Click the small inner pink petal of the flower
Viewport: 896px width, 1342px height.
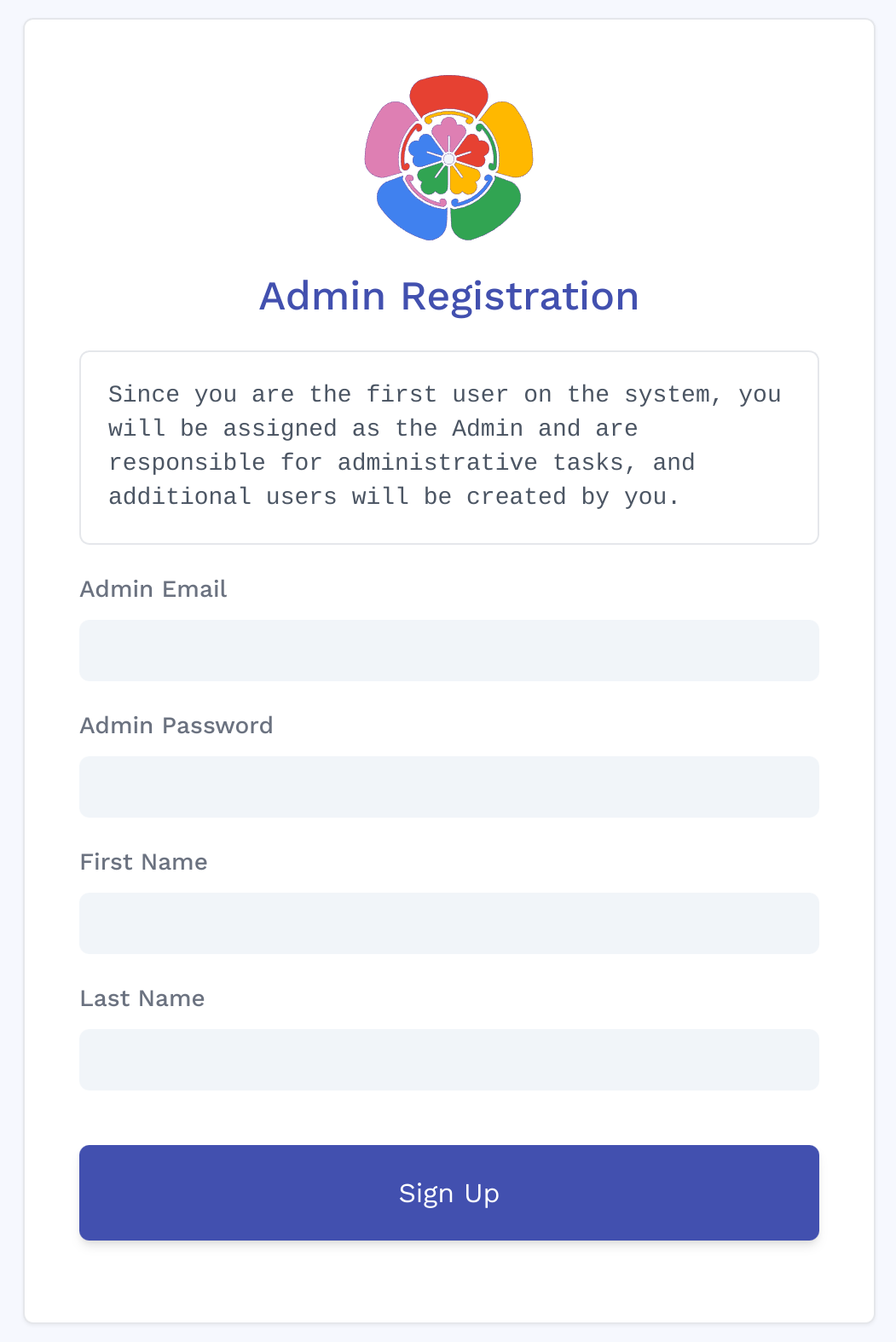(x=448, y=130)
